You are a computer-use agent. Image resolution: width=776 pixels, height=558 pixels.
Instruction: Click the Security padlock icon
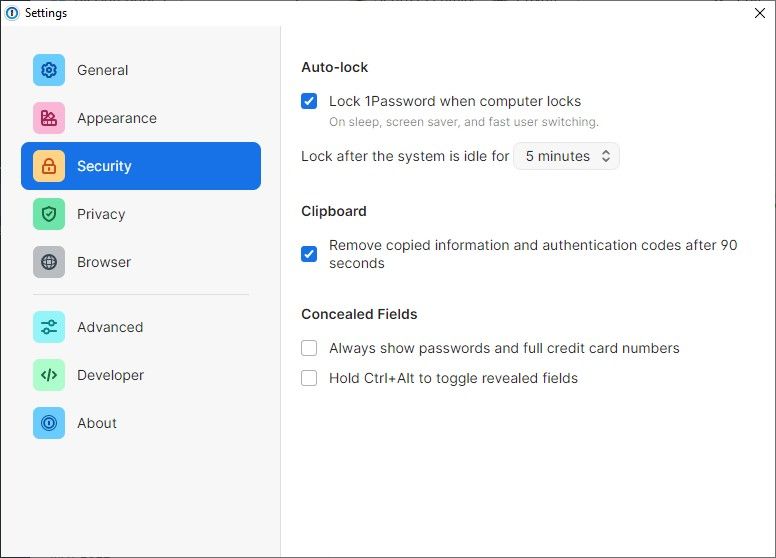tap(49, 166)
